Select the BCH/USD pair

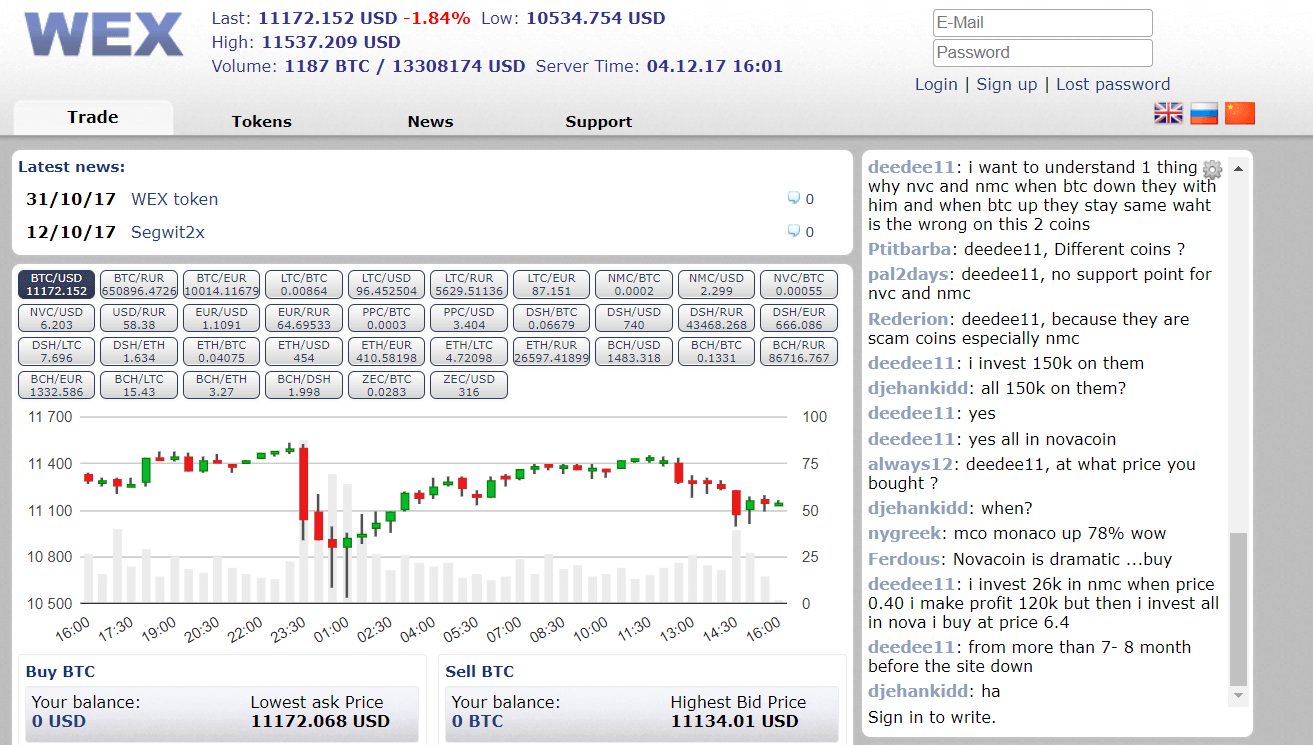(x=634, y=351)
